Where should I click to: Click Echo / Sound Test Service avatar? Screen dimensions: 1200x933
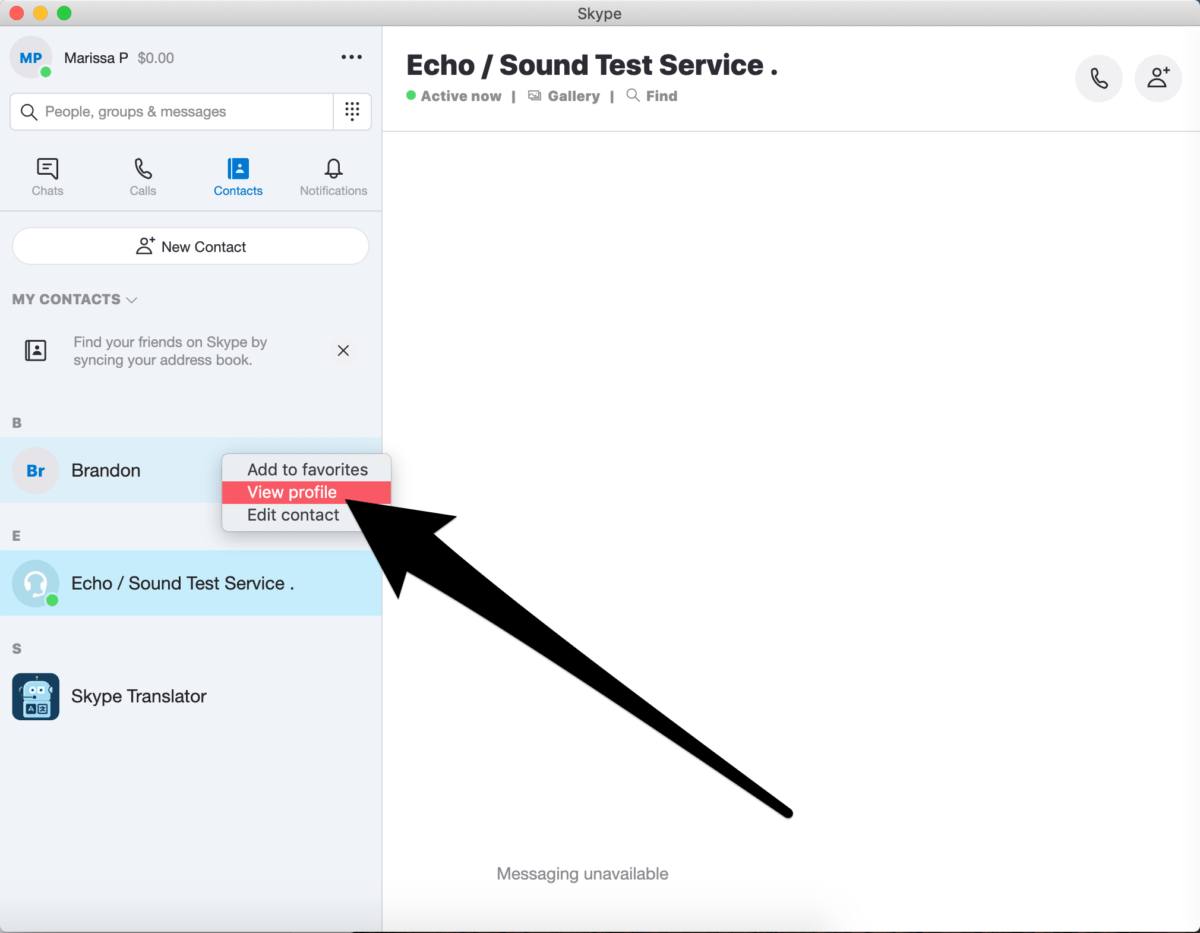(x=35, y=583)
